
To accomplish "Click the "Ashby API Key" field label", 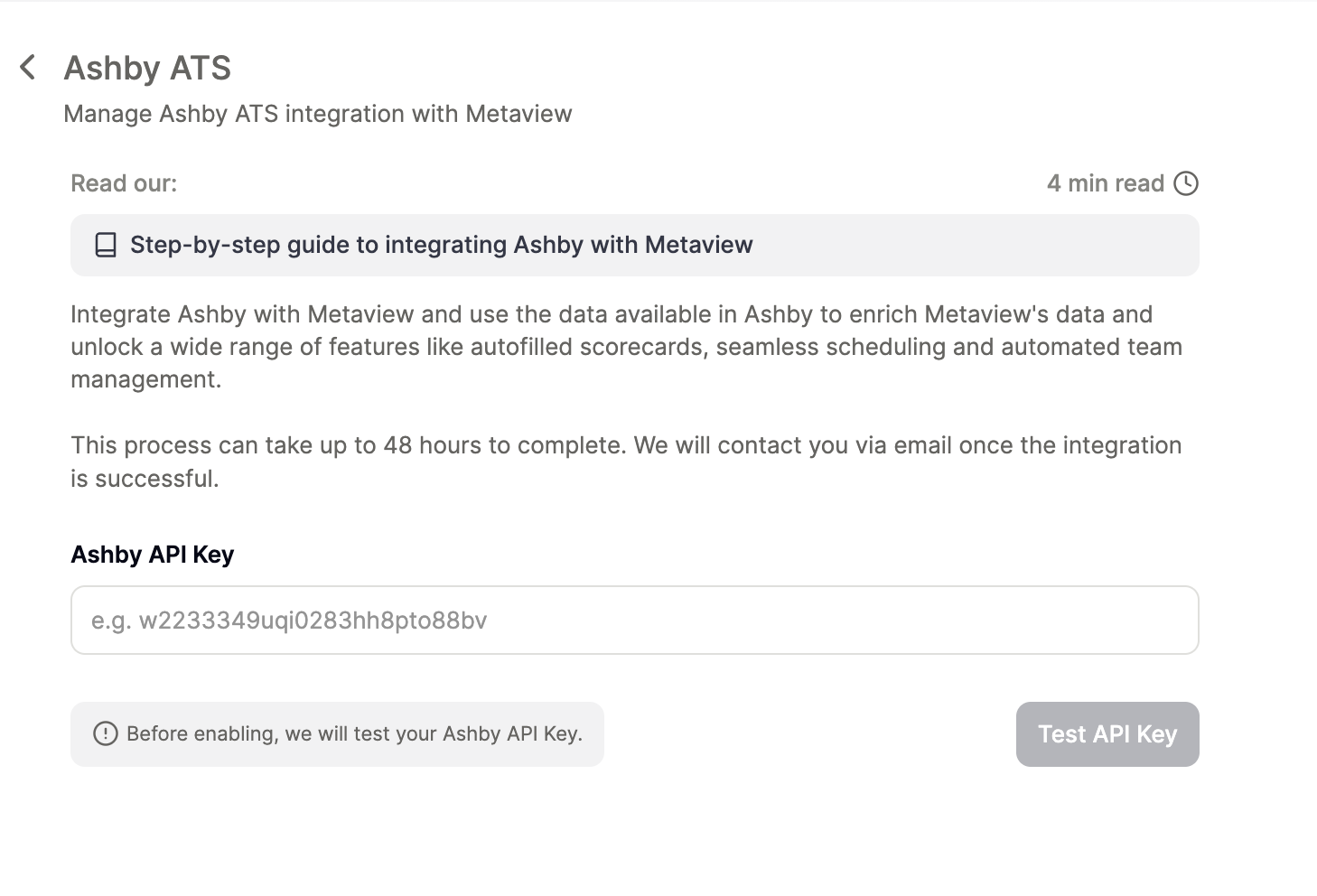I will (152, 555).
